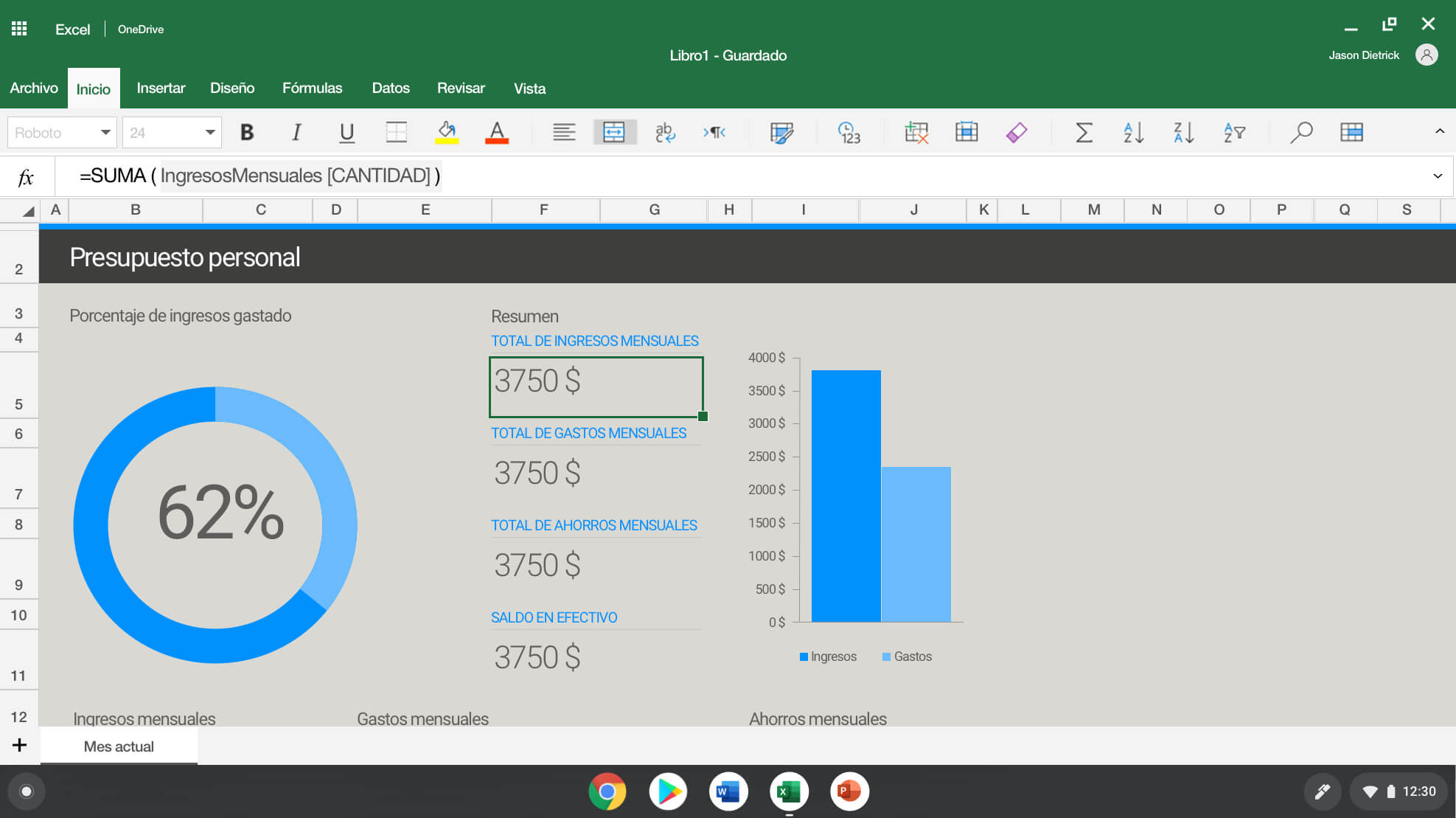
Task: Switch to the Fórmulas tab
Action: click(x=312, y=88)
